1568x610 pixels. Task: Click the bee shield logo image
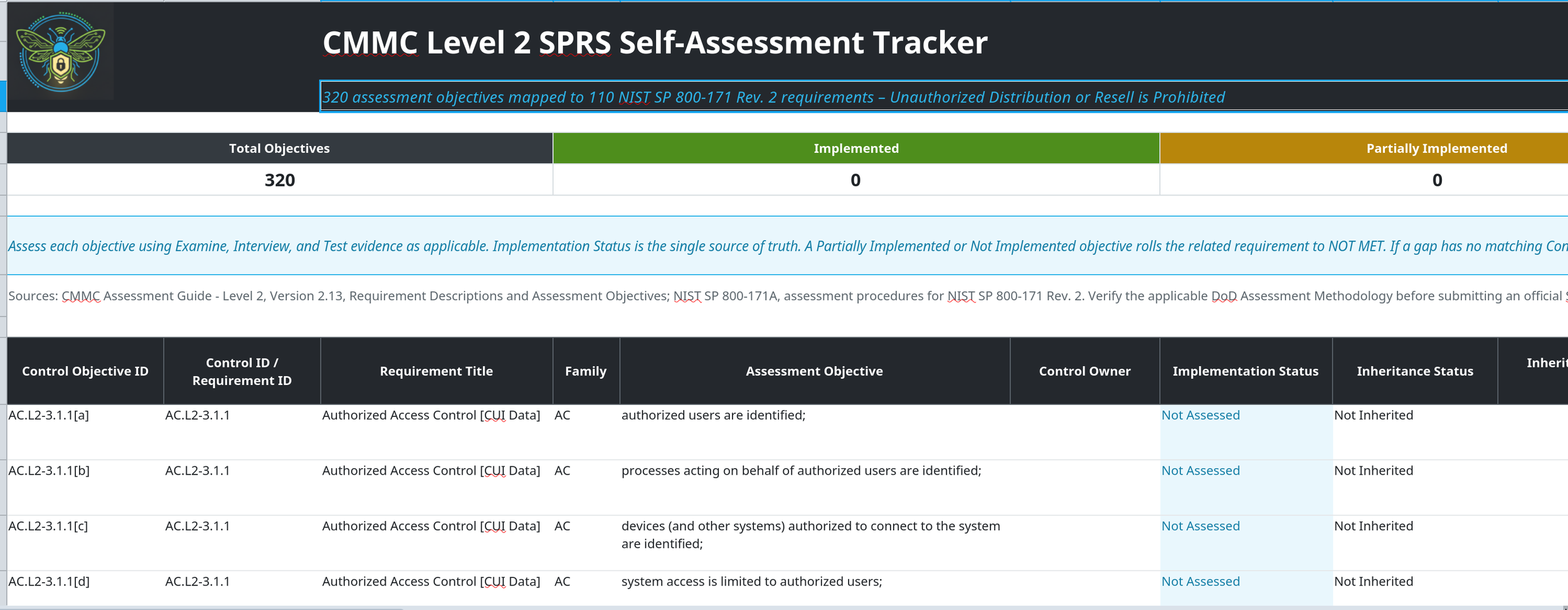pyautogui.click(x=61, y=52)
